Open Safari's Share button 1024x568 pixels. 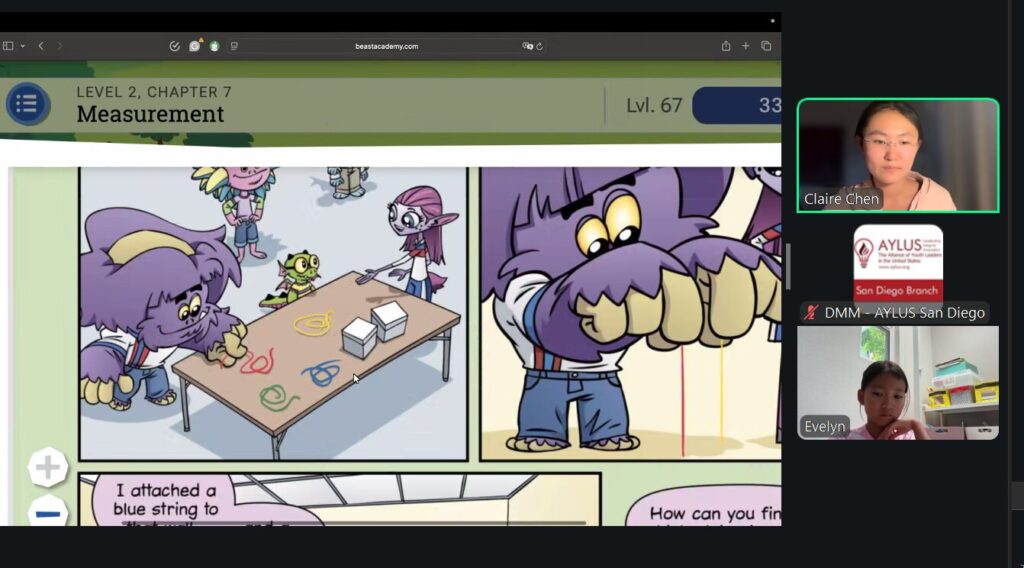coord(726,46)
